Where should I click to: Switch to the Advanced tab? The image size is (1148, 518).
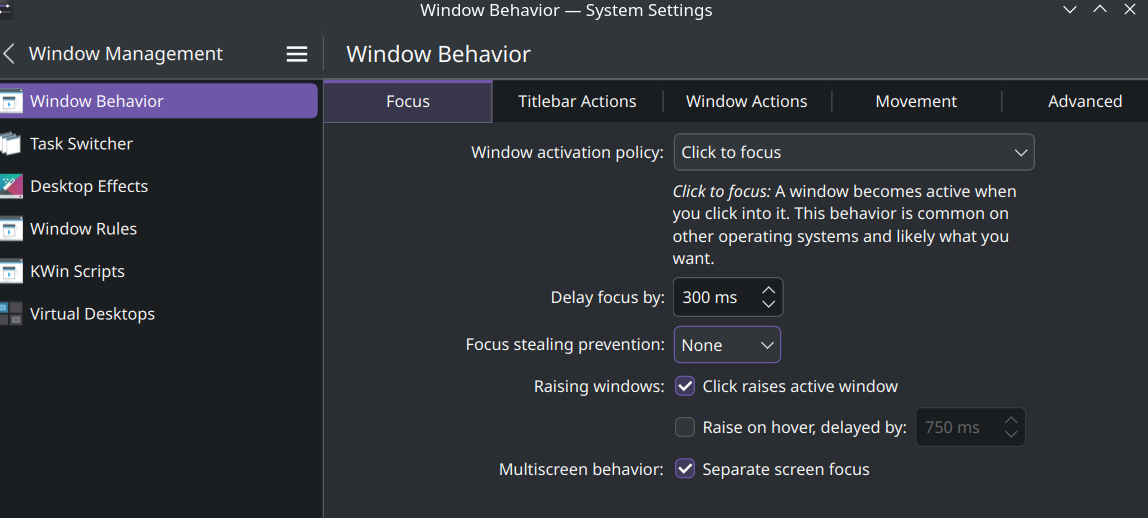pos(1084,101)
